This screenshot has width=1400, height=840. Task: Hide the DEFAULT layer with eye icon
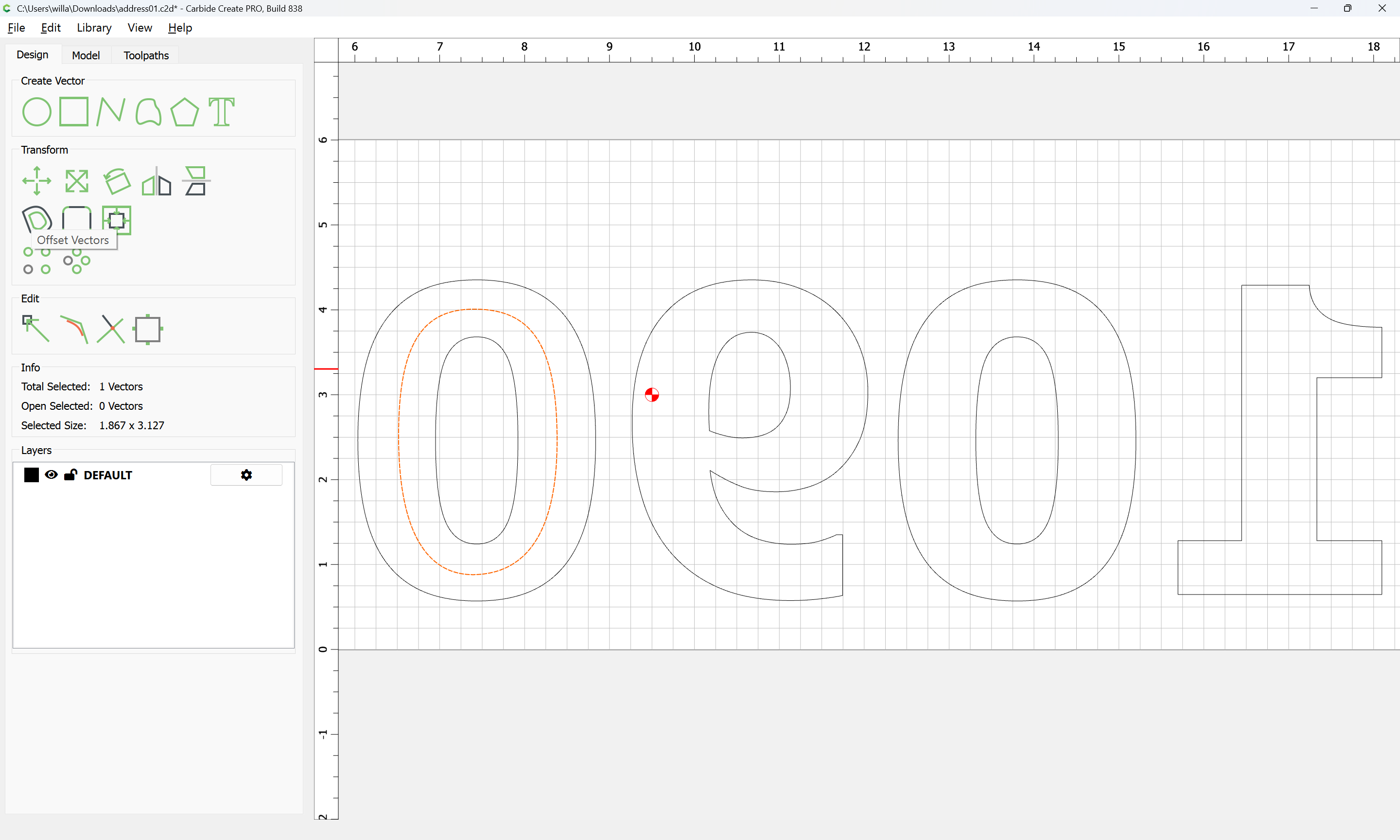coord(51,475)
